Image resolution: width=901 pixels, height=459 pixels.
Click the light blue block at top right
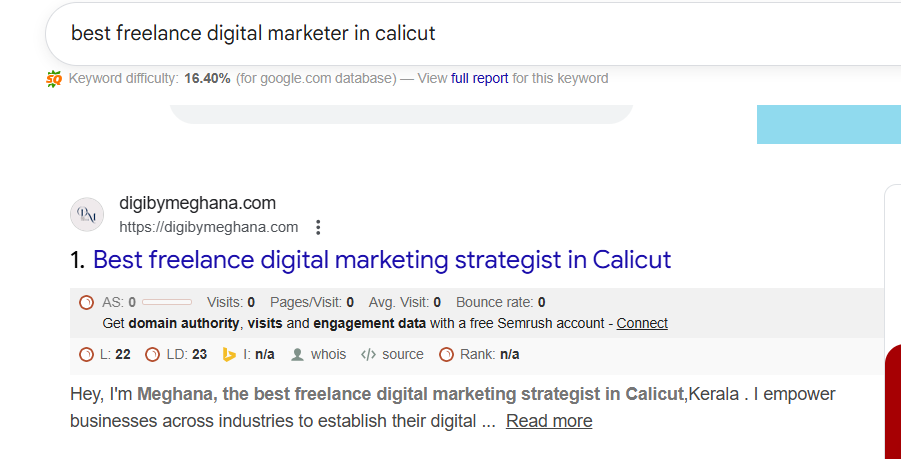828,125
